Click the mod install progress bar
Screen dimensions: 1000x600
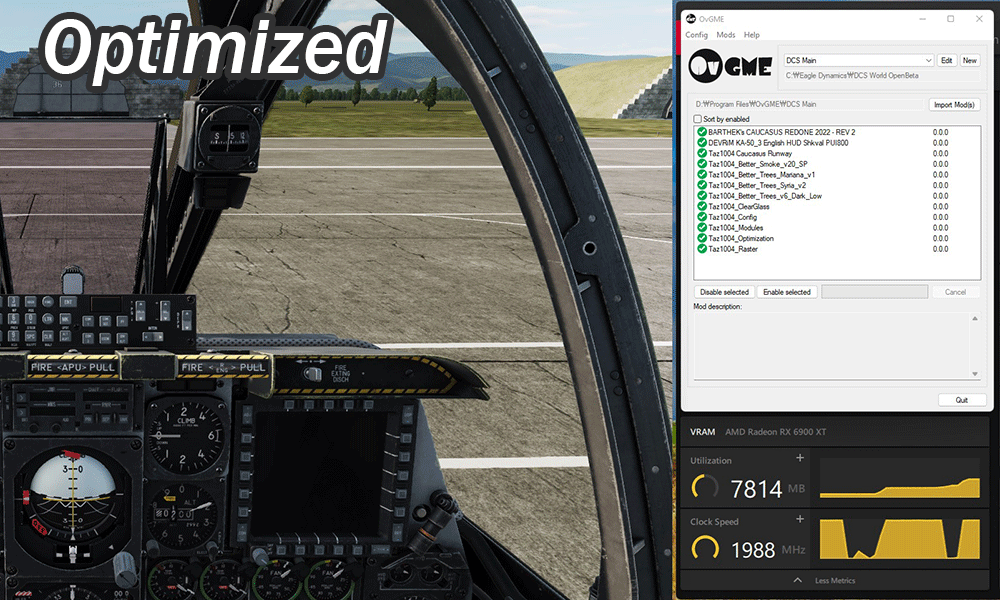click(x=874, y=292)
